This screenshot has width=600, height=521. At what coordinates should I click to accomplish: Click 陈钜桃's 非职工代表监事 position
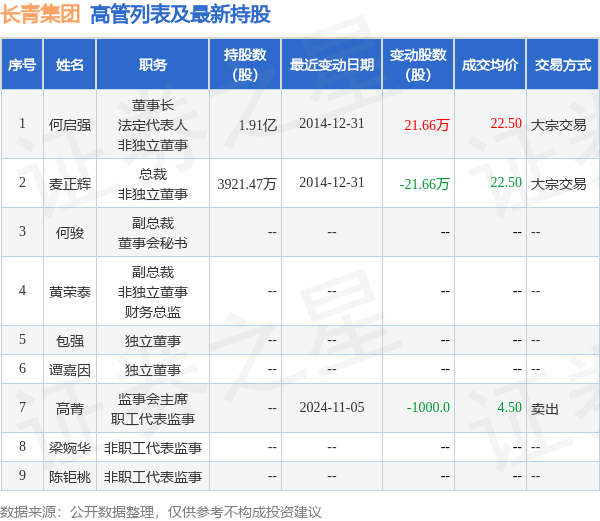153,477
